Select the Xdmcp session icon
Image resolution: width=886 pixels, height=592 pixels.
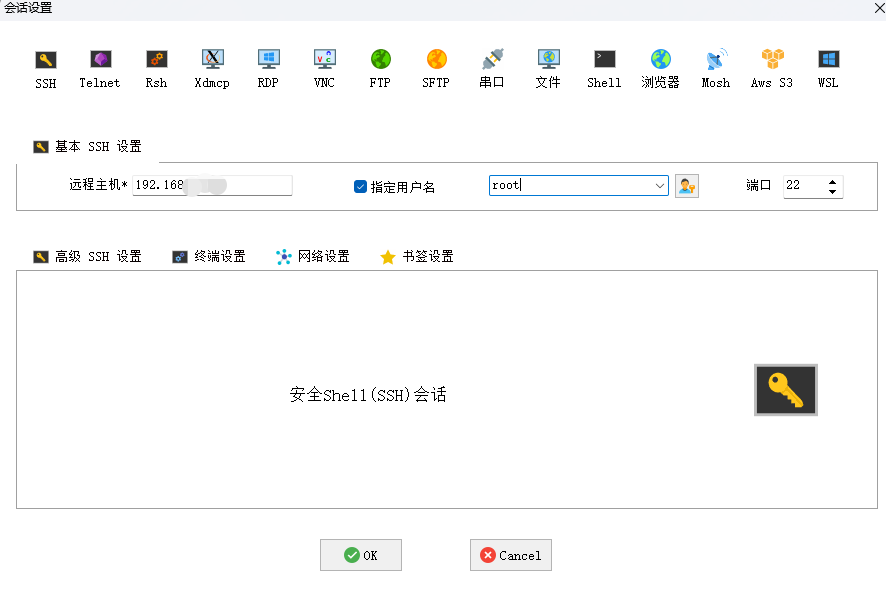[x=212, y=69]
